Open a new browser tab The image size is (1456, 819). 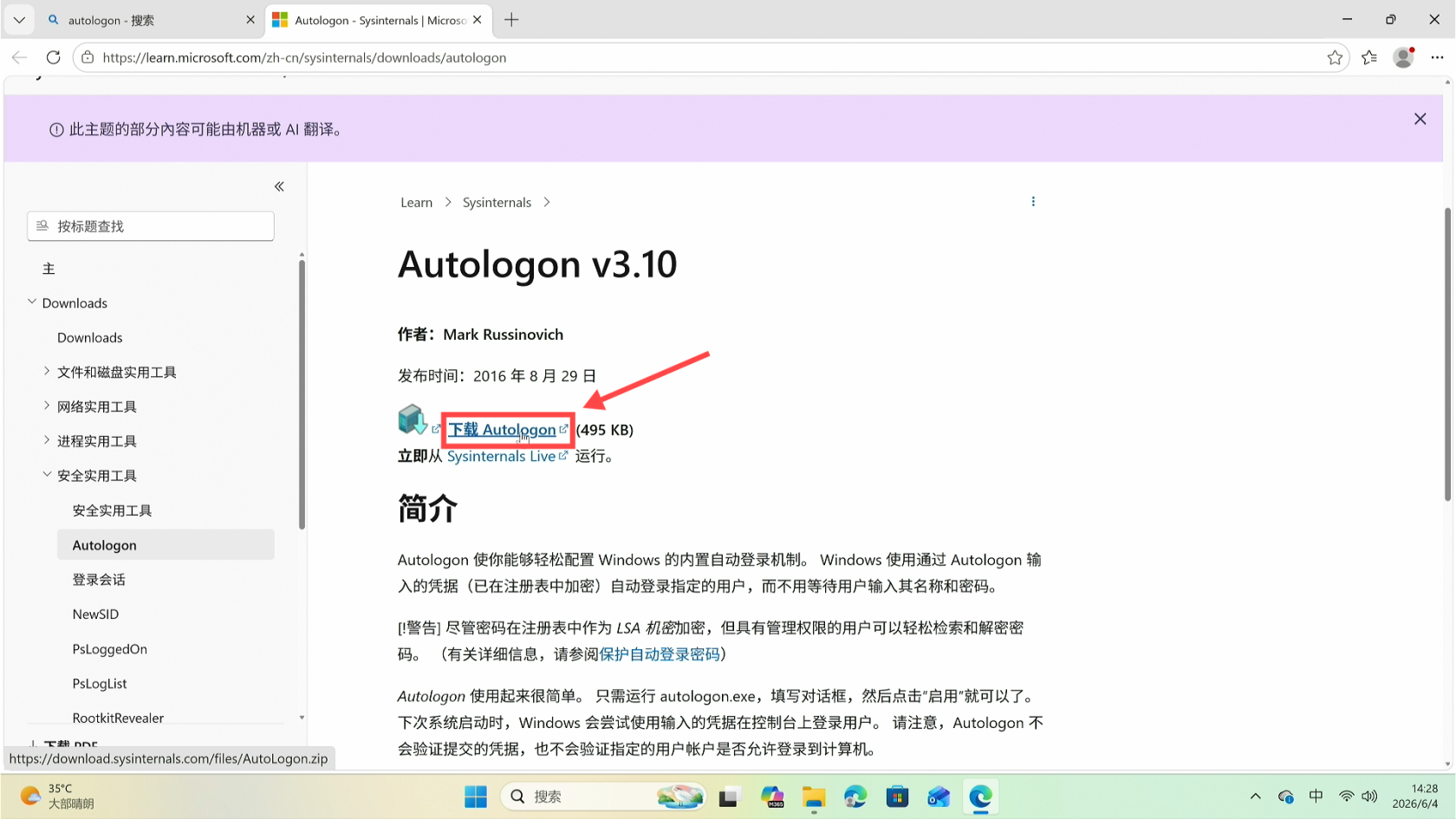click(x=511, y=19)
